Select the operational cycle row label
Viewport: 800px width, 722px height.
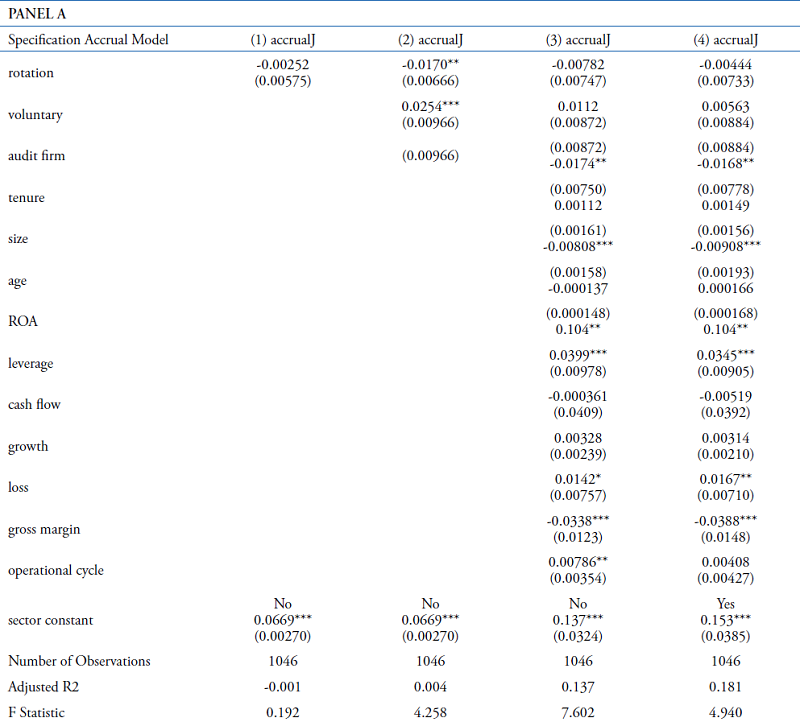tap(56, 570)
